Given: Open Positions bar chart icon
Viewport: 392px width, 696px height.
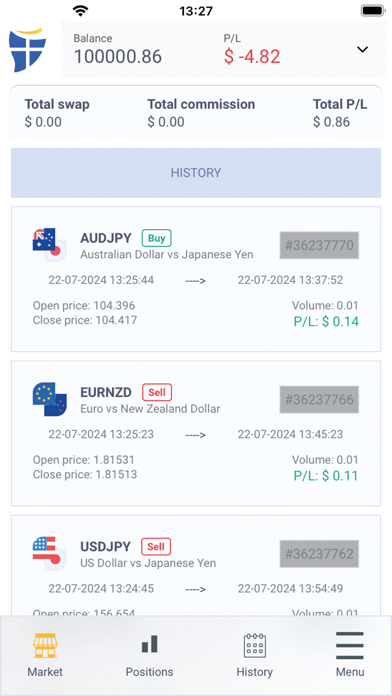Looking at the screenshot, I should click(x=150, y=644).
